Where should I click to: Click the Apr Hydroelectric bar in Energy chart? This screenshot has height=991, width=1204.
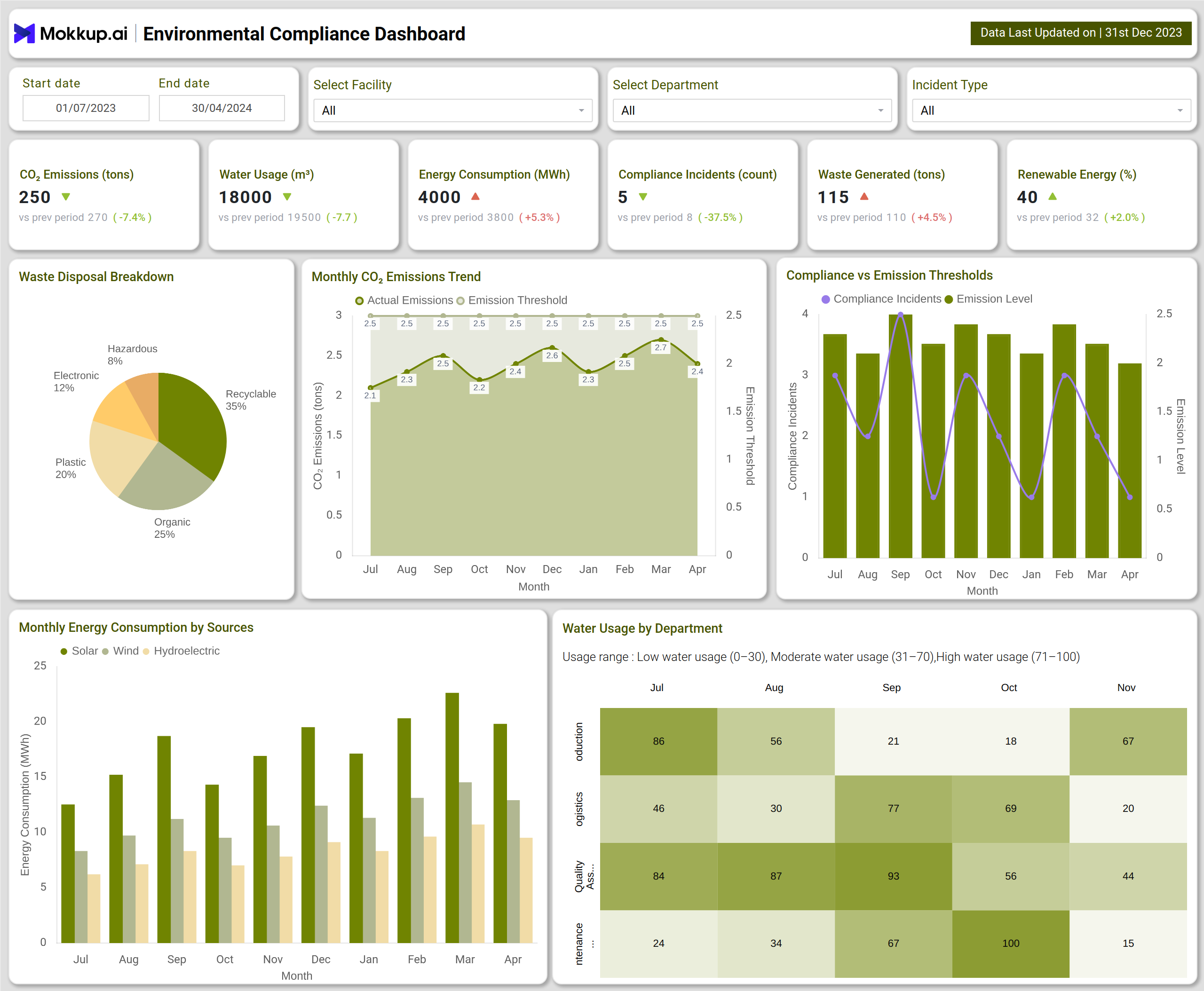click(526, 890)
